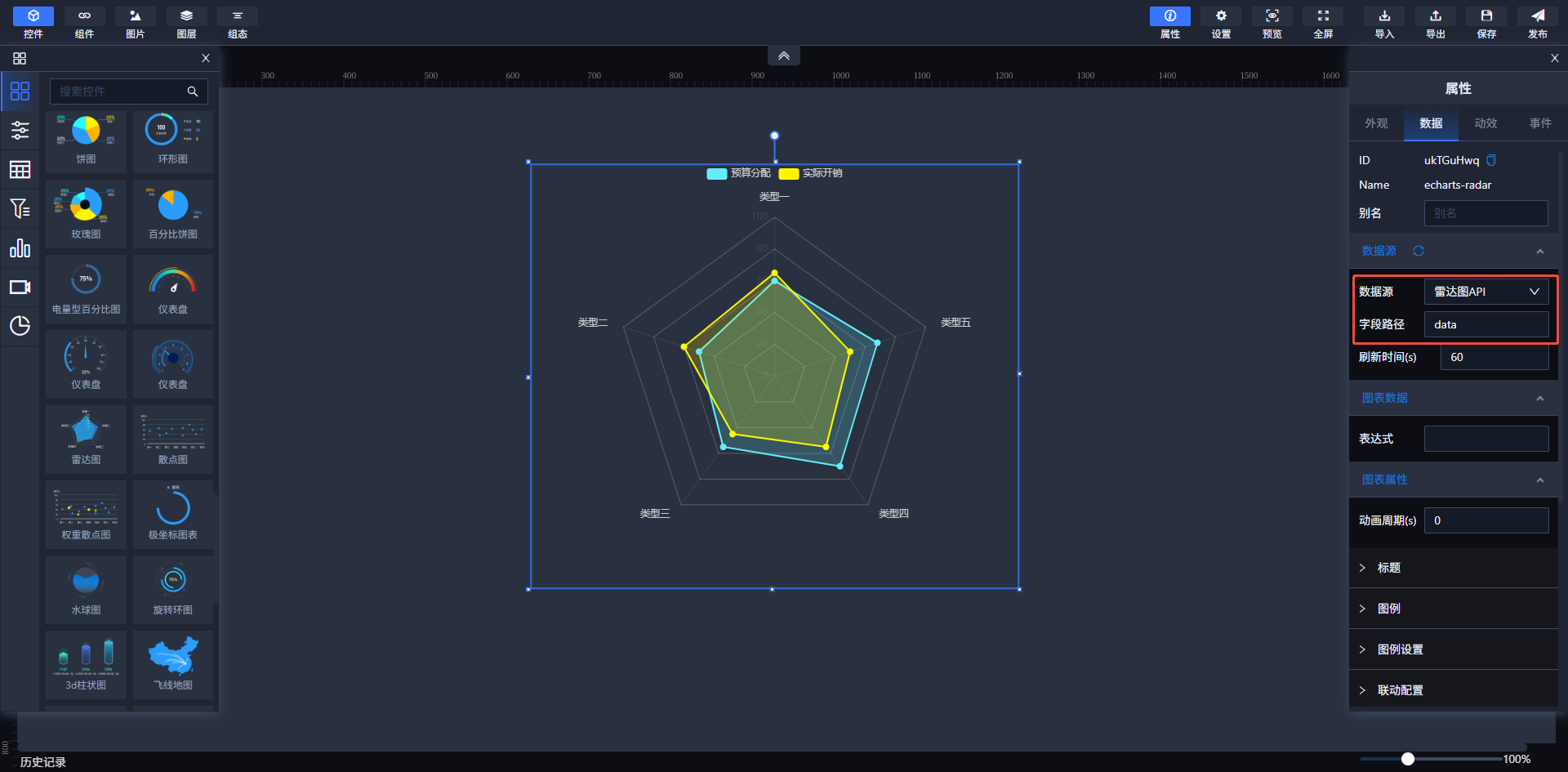Screen dimensions: 1568x772
Task: Select the 仪表盘 gauge widget with colored arc
Action: tap(172, 289)
